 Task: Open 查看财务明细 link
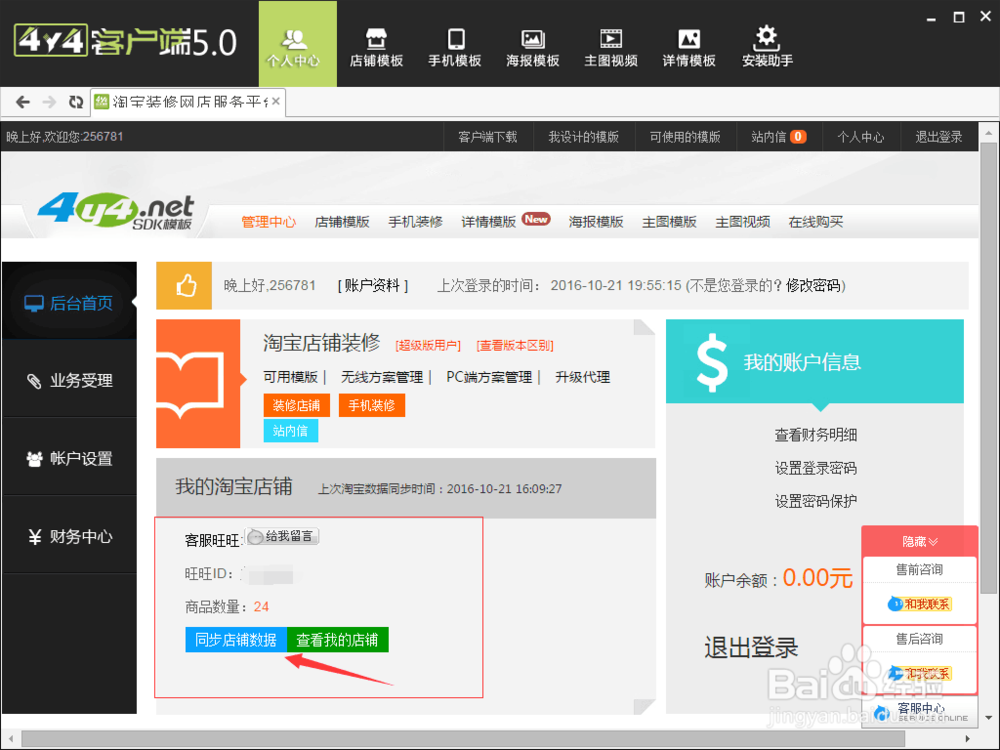coord(816,435)
